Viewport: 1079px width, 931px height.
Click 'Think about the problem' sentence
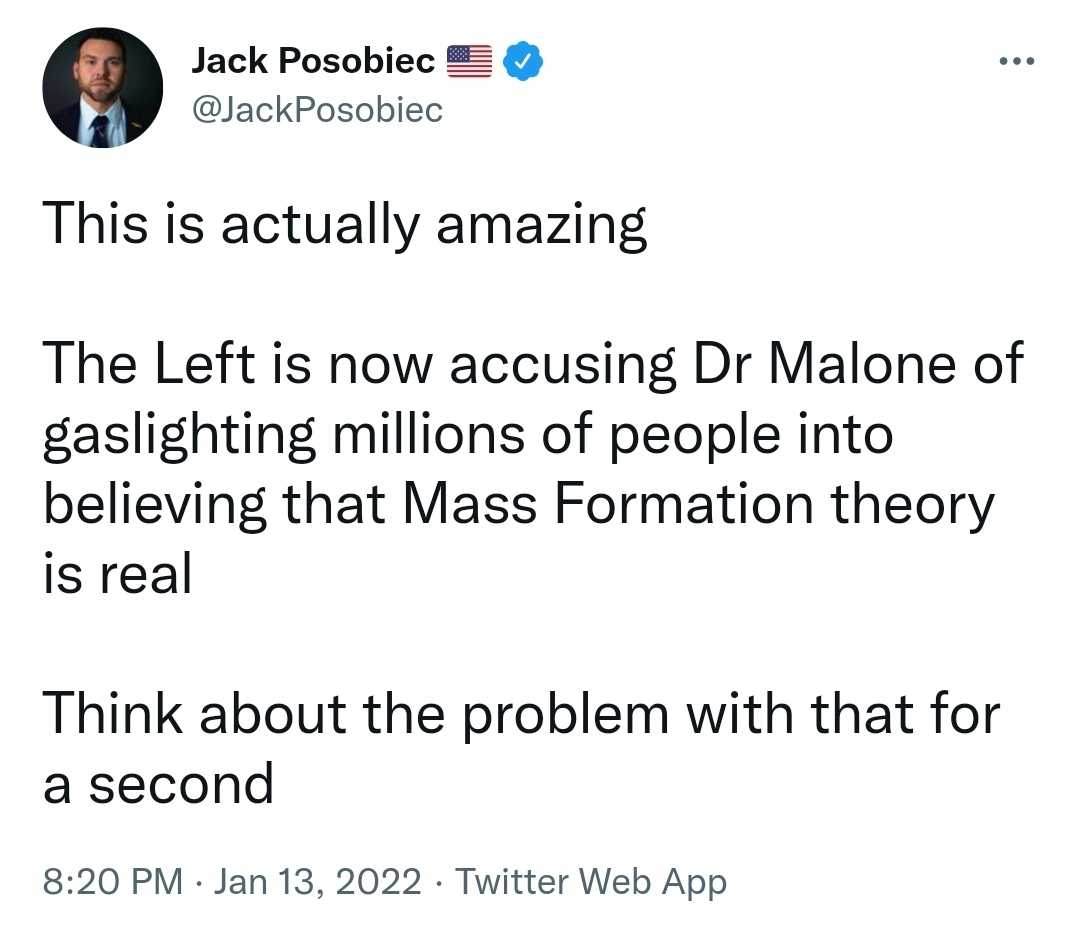point(356,715)
